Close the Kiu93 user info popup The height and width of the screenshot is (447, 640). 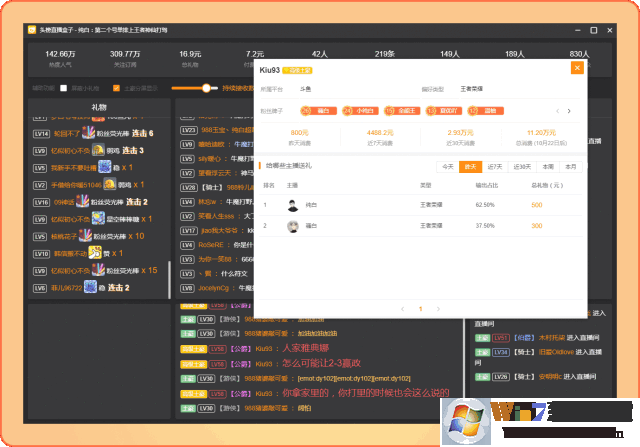pos(577,68)
